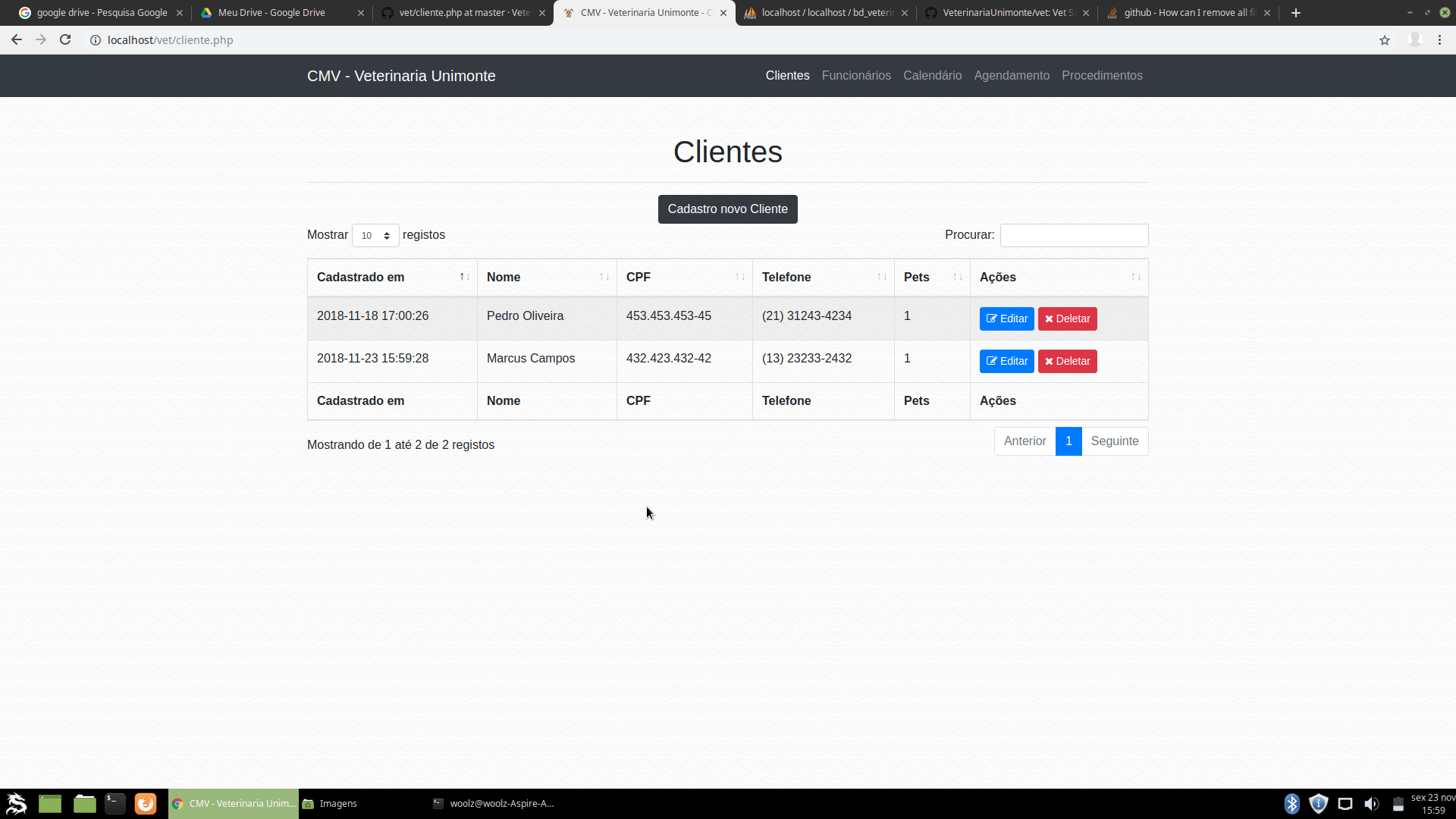Select page 1 in pagination
The height and width of the screenshot is (819, 1456).
1068,441
